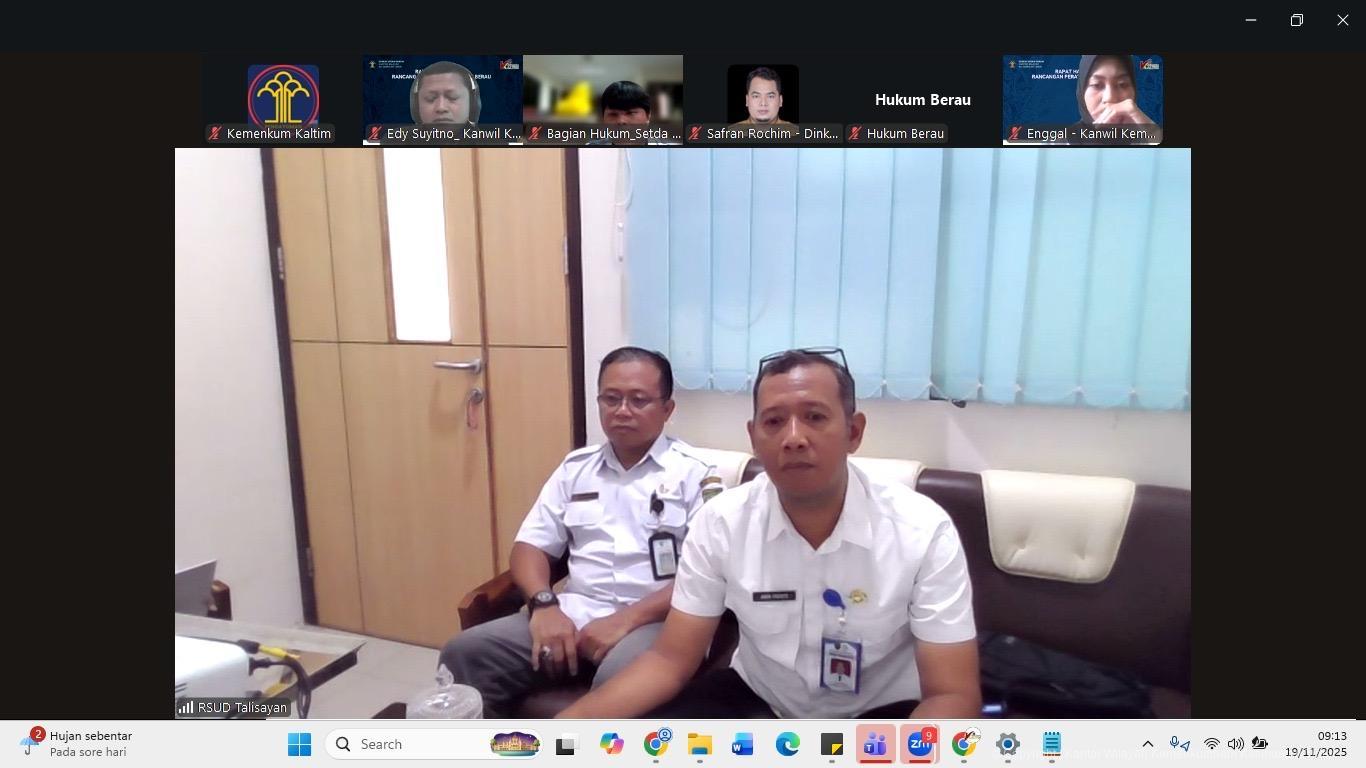Select the Edy Suyitno video thumbnail
1366x768 pixels.
coord(443,100)
